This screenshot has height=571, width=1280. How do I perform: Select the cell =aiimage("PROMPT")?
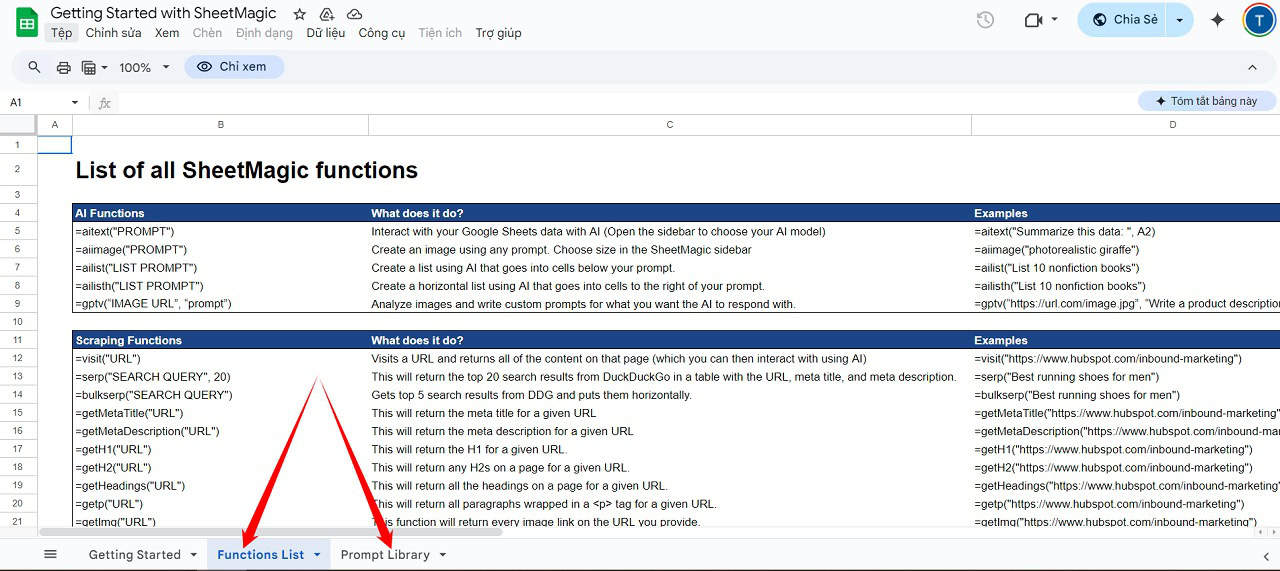220,250
